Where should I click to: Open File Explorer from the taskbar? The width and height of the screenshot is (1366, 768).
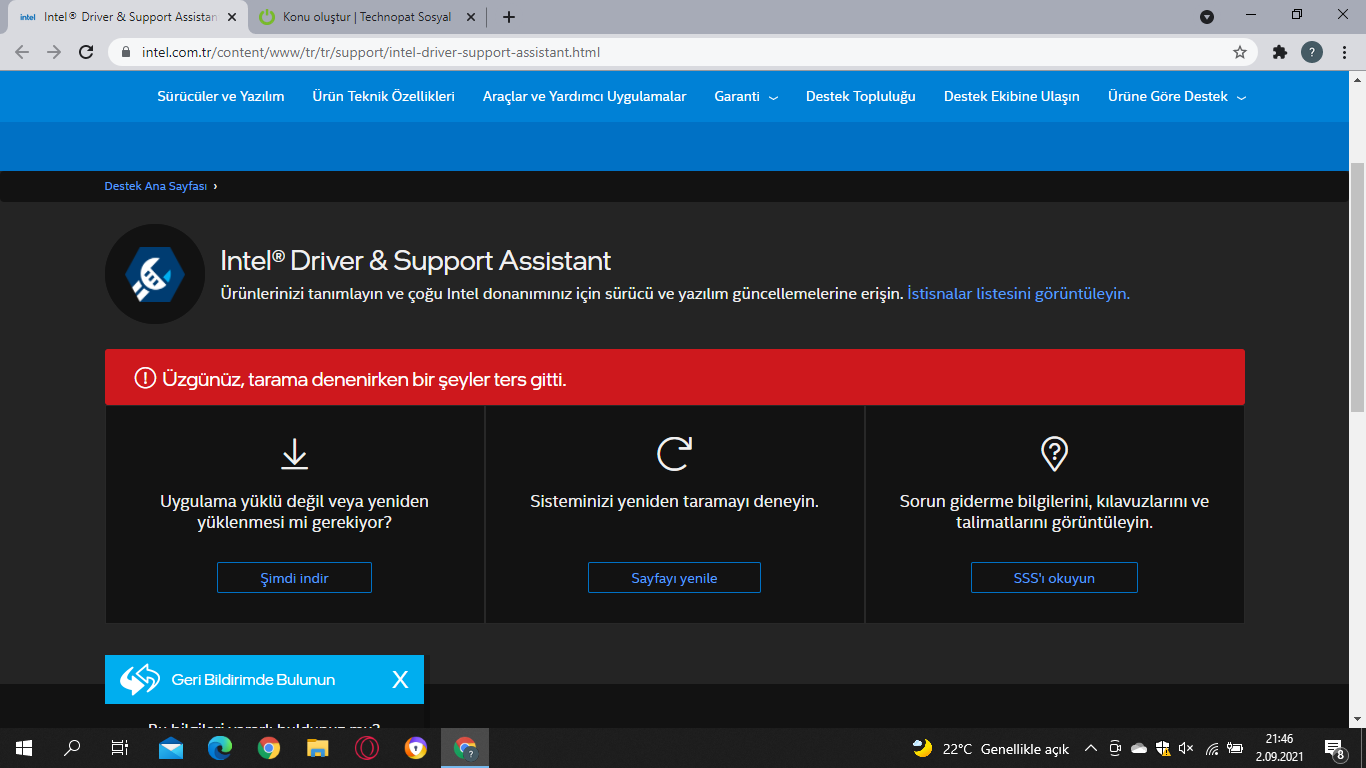coord(318,748)
